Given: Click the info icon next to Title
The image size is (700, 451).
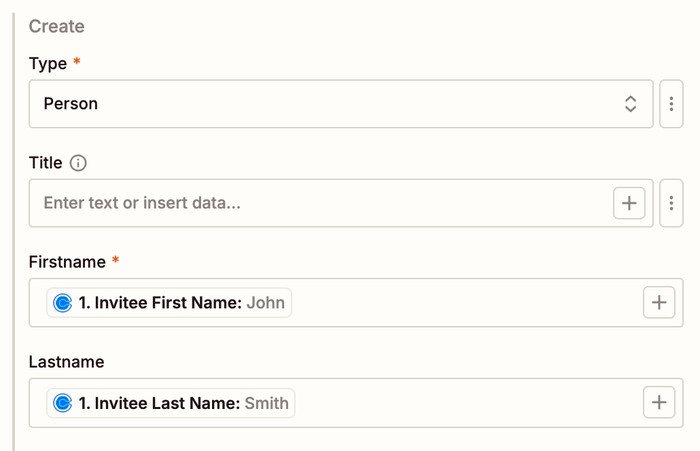Looking at the screenshot, I should point(79,163).
